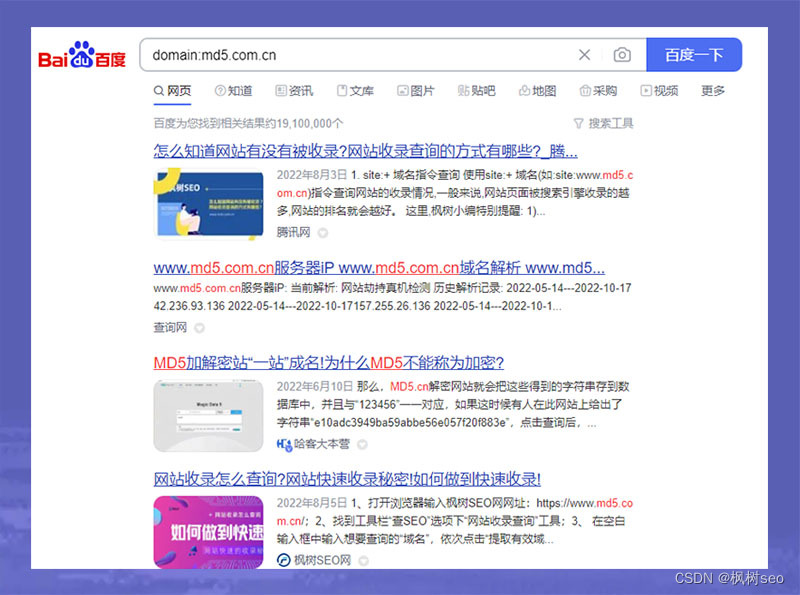The height and width of the screenshot is (595, 800).
Task: Open 搜索工具 filter options
Action: click(603, 123)
